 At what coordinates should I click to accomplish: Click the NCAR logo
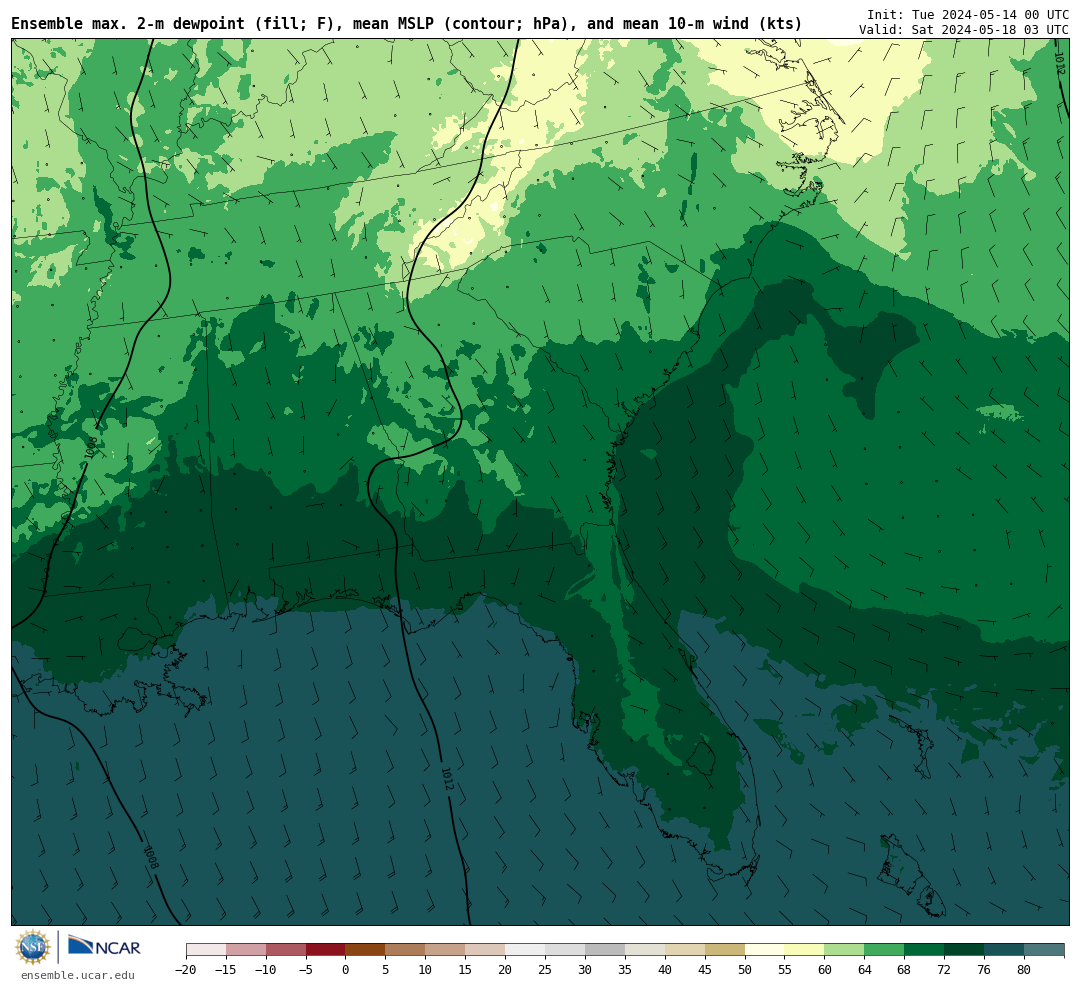coord(104,946)
